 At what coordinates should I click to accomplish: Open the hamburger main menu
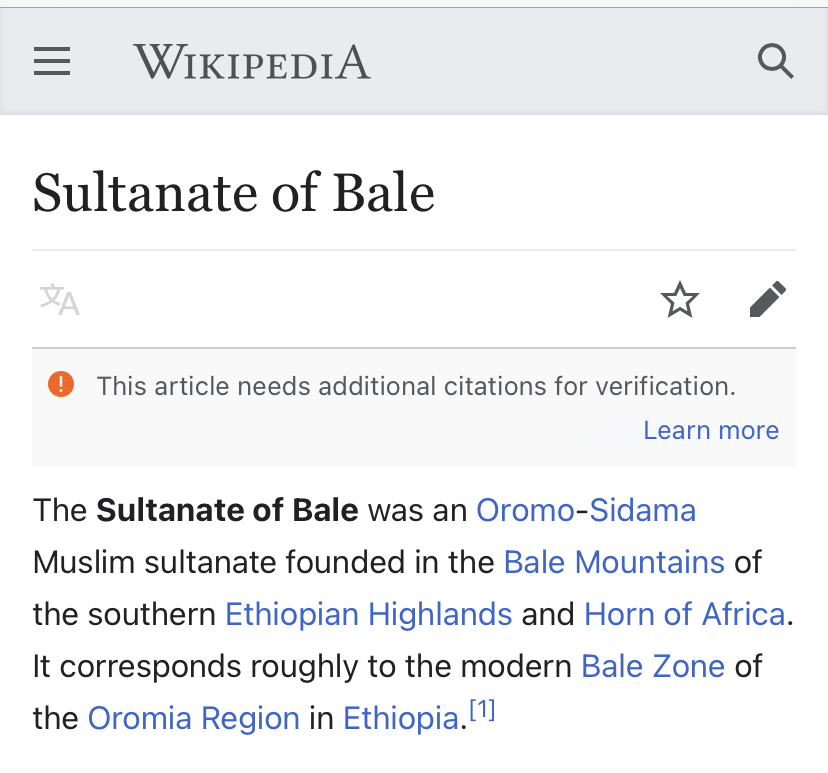pyautogui.click(x=52, y=62)
